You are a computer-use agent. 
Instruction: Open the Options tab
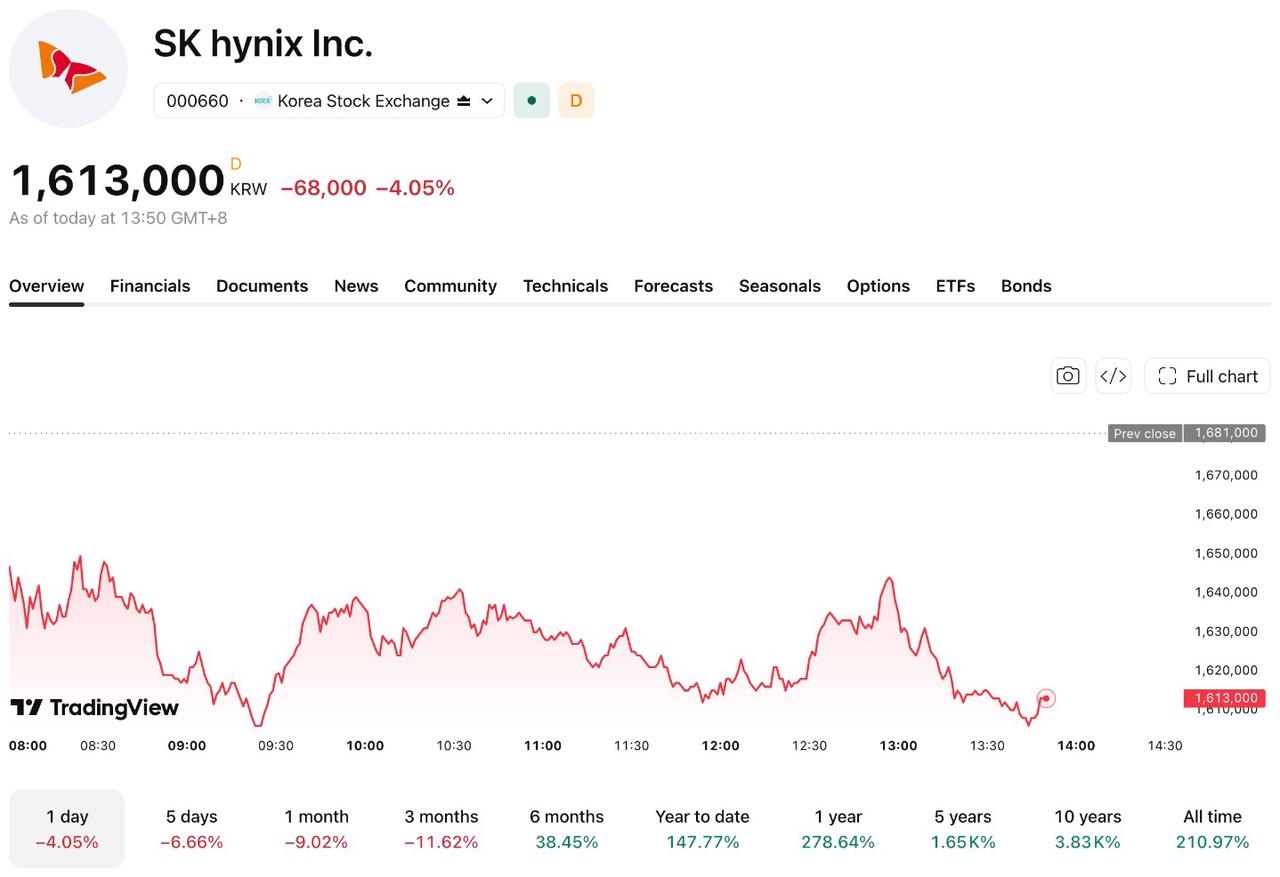click(x=878, y=286)
